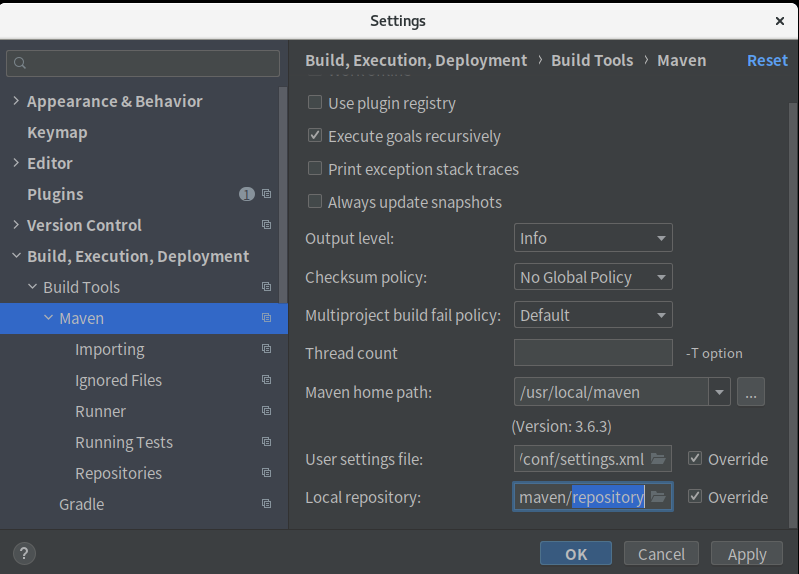Click Build Tools in the breadcrumb
This screenshot has width=799, height=574.
click(x=592, y=61)
